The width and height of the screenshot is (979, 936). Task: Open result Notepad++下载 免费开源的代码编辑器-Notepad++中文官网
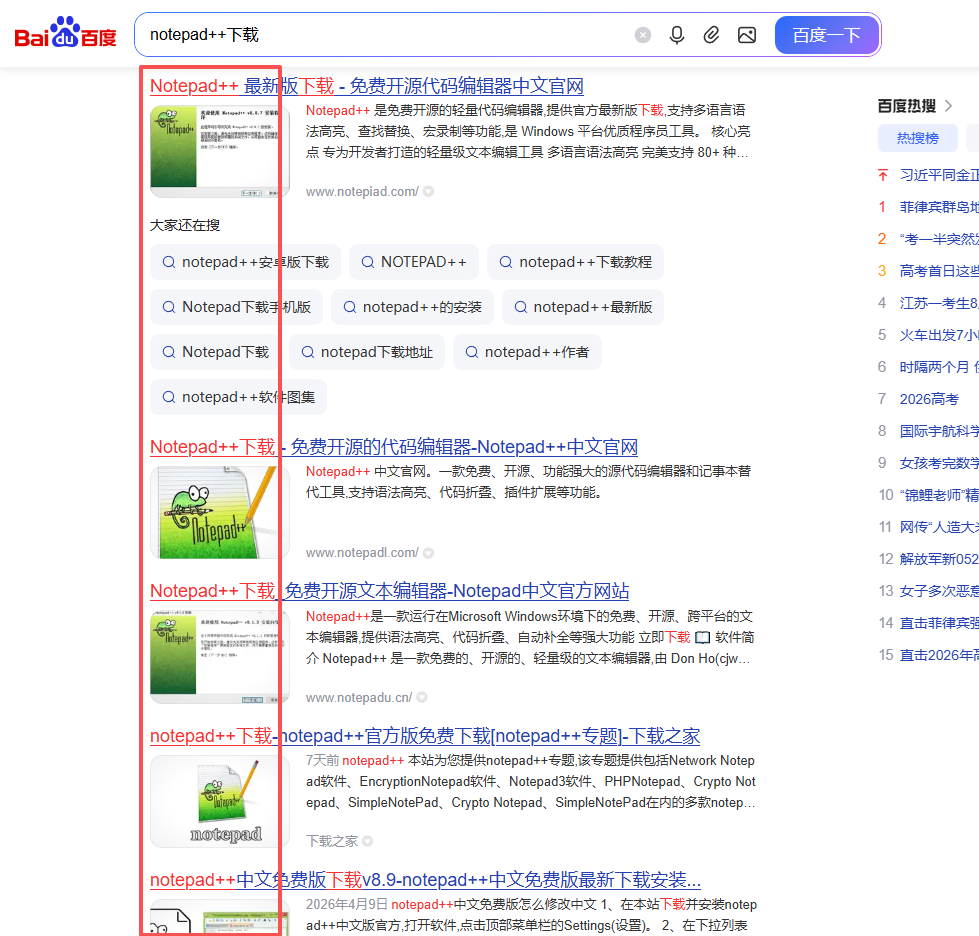[393, 447]
